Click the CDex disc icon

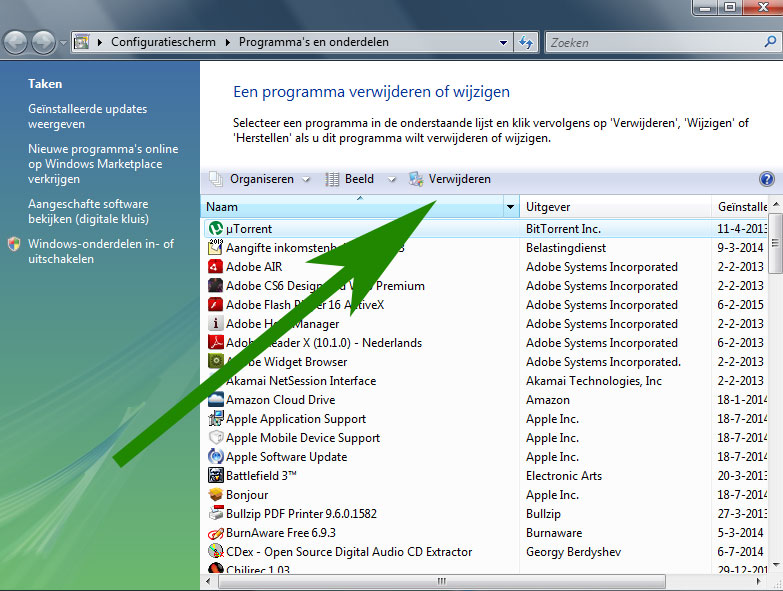[215, 552]
